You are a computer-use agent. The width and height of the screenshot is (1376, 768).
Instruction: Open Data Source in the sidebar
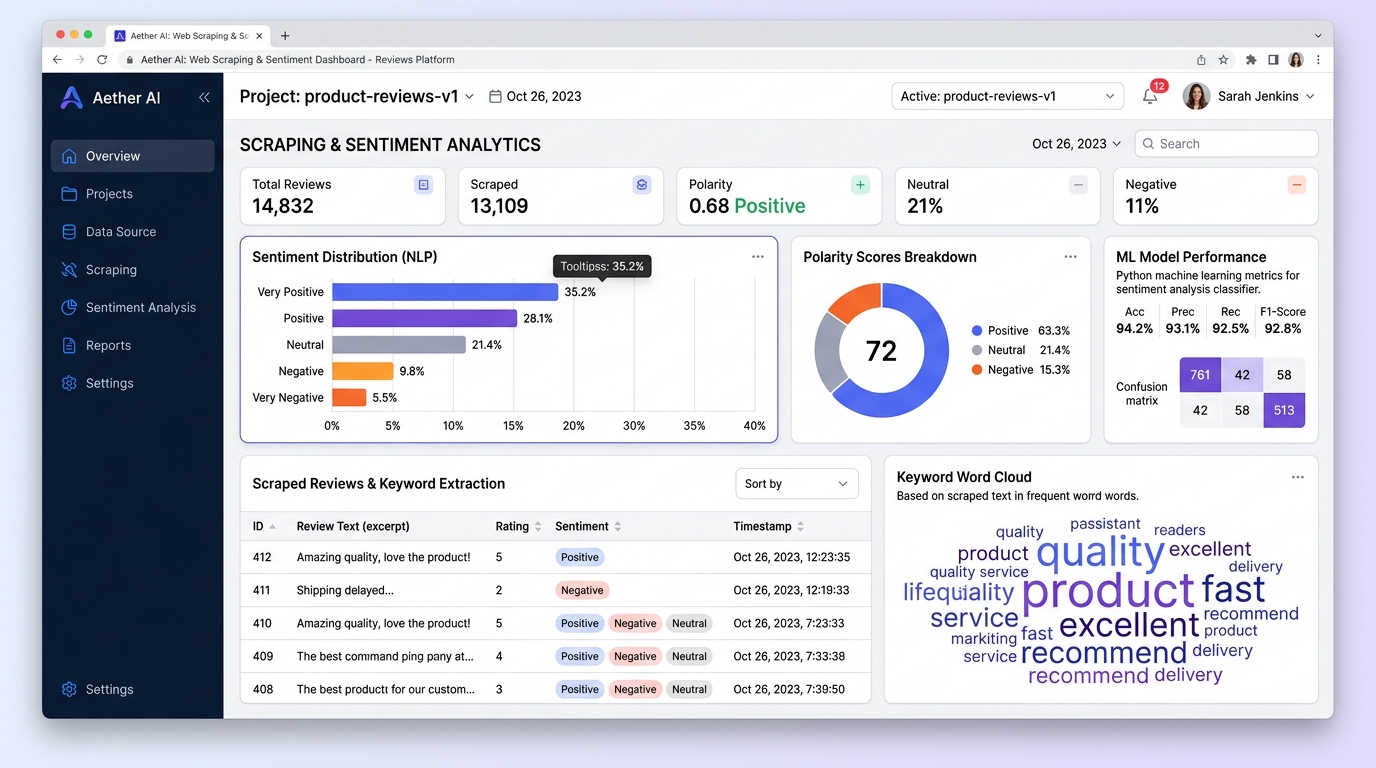tap(133, 232)
